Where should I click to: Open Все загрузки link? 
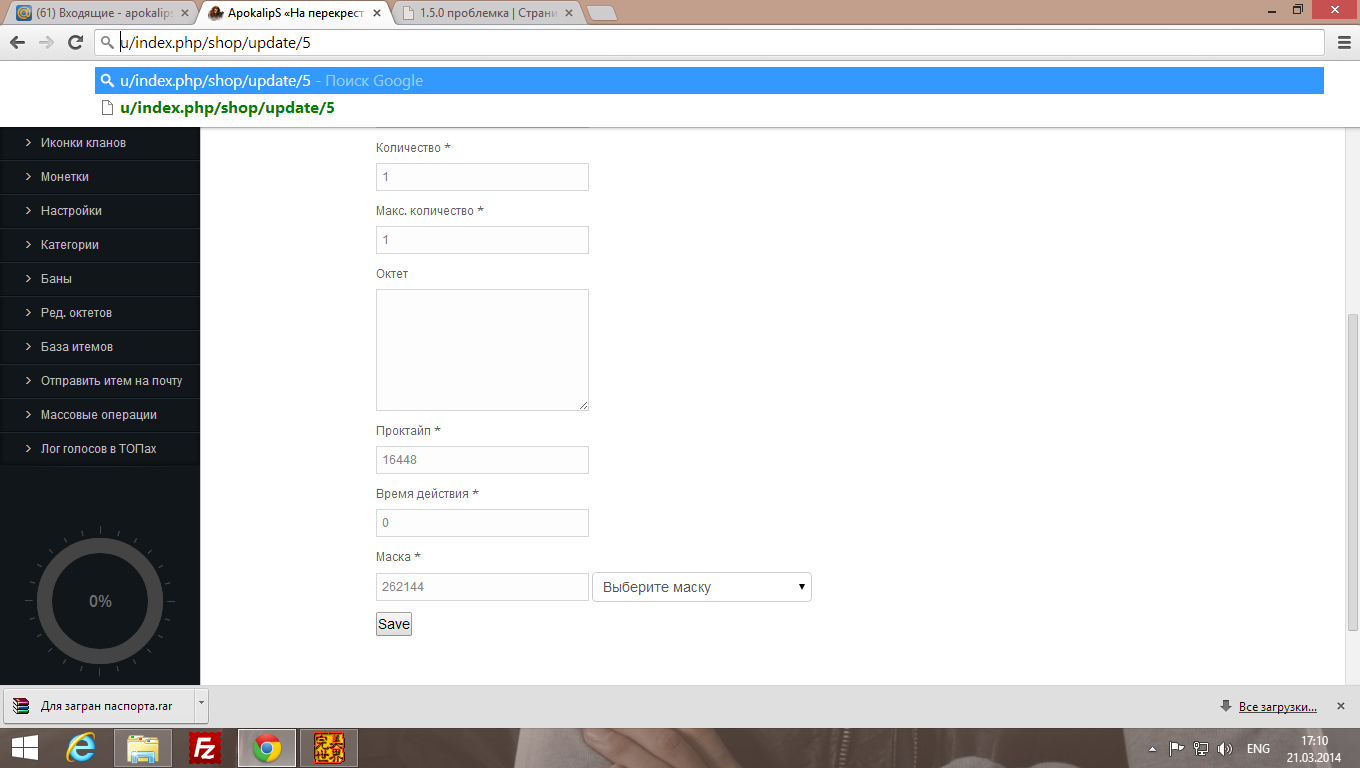point(1277,706)
